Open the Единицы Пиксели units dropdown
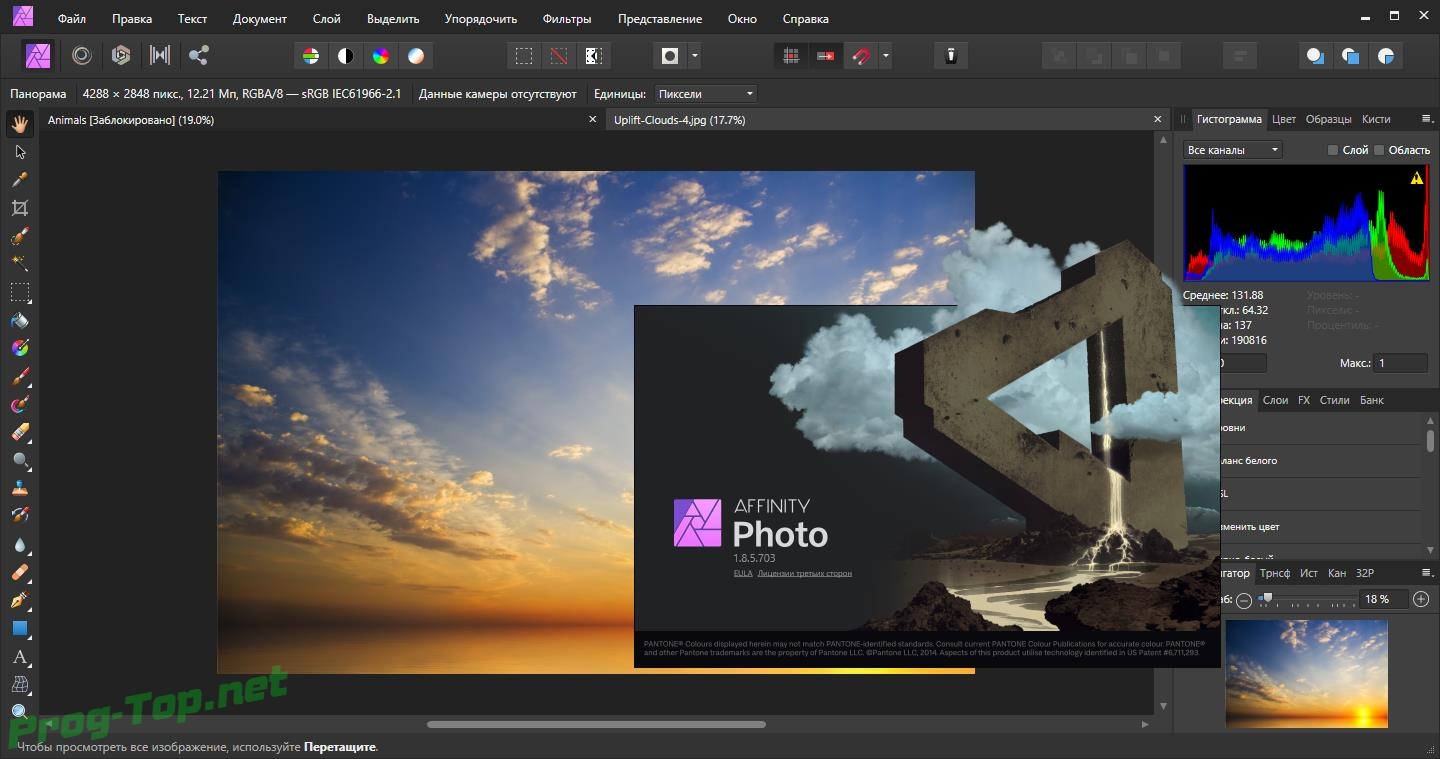Viewport: 1440px width, 759px height. tap(706, 94)
